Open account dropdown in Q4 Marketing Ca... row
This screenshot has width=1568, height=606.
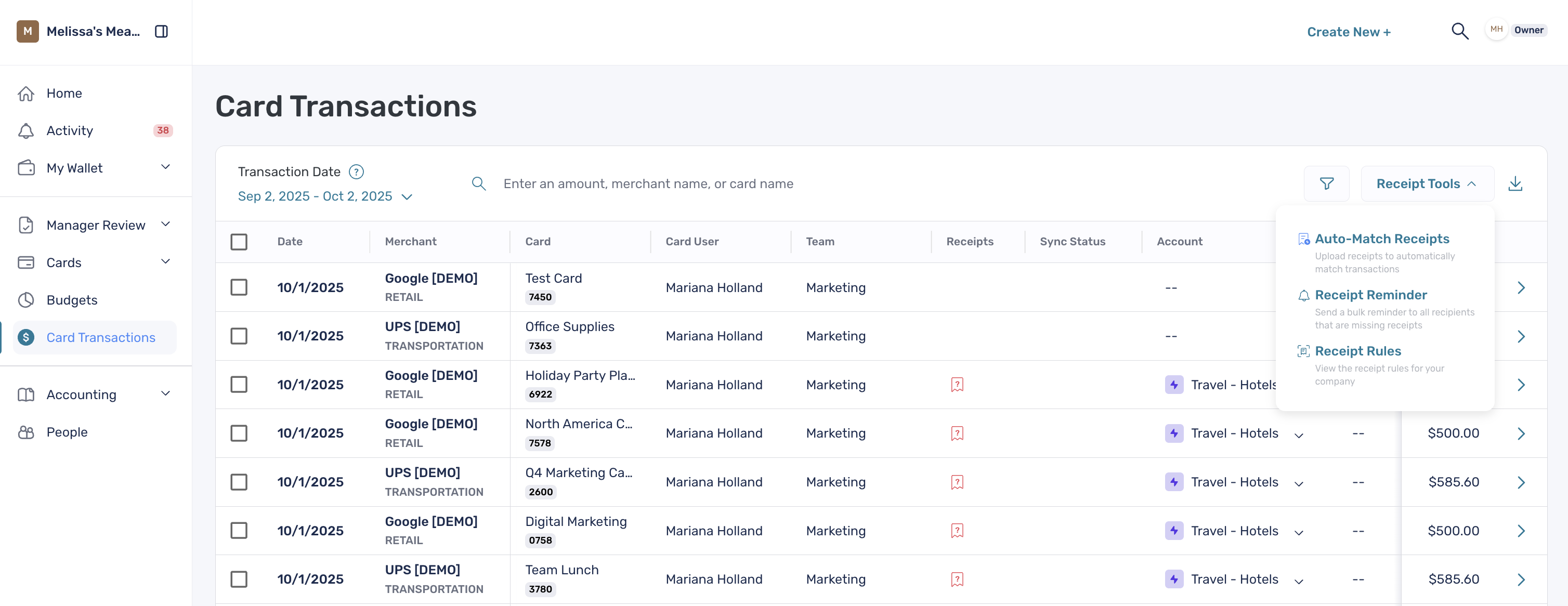point(1298,484)
